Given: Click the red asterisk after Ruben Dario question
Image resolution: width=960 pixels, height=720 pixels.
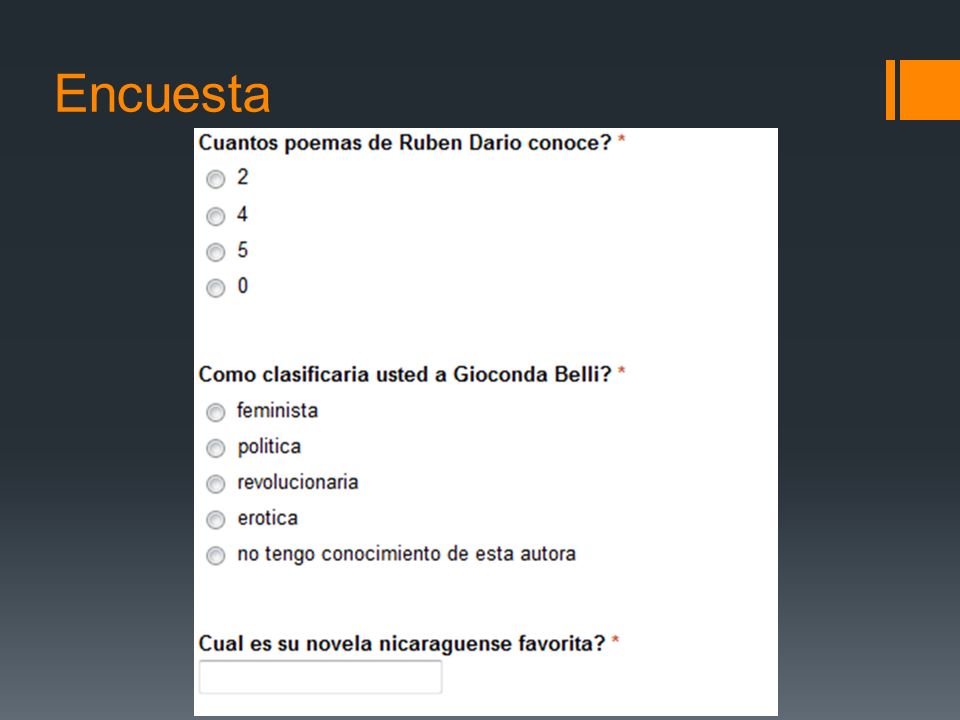Looking at the screenshot, I should click(621, 140).
